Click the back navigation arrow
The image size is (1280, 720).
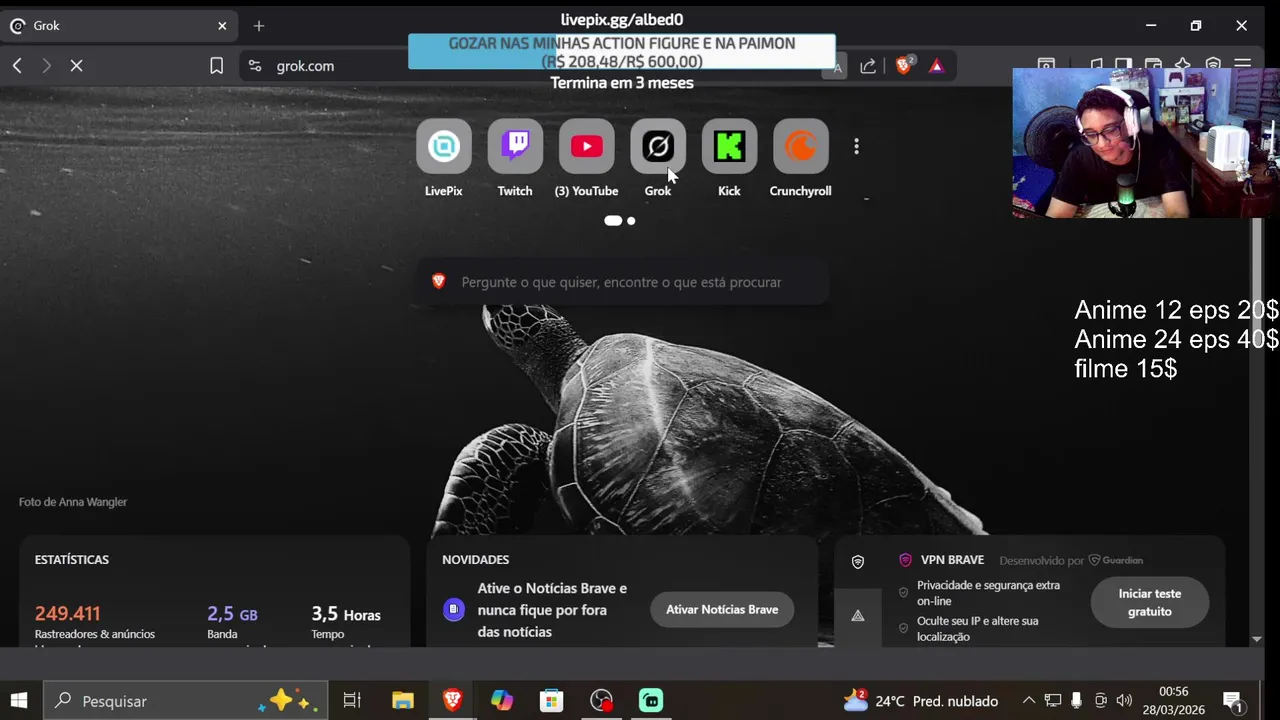(17, 66)
